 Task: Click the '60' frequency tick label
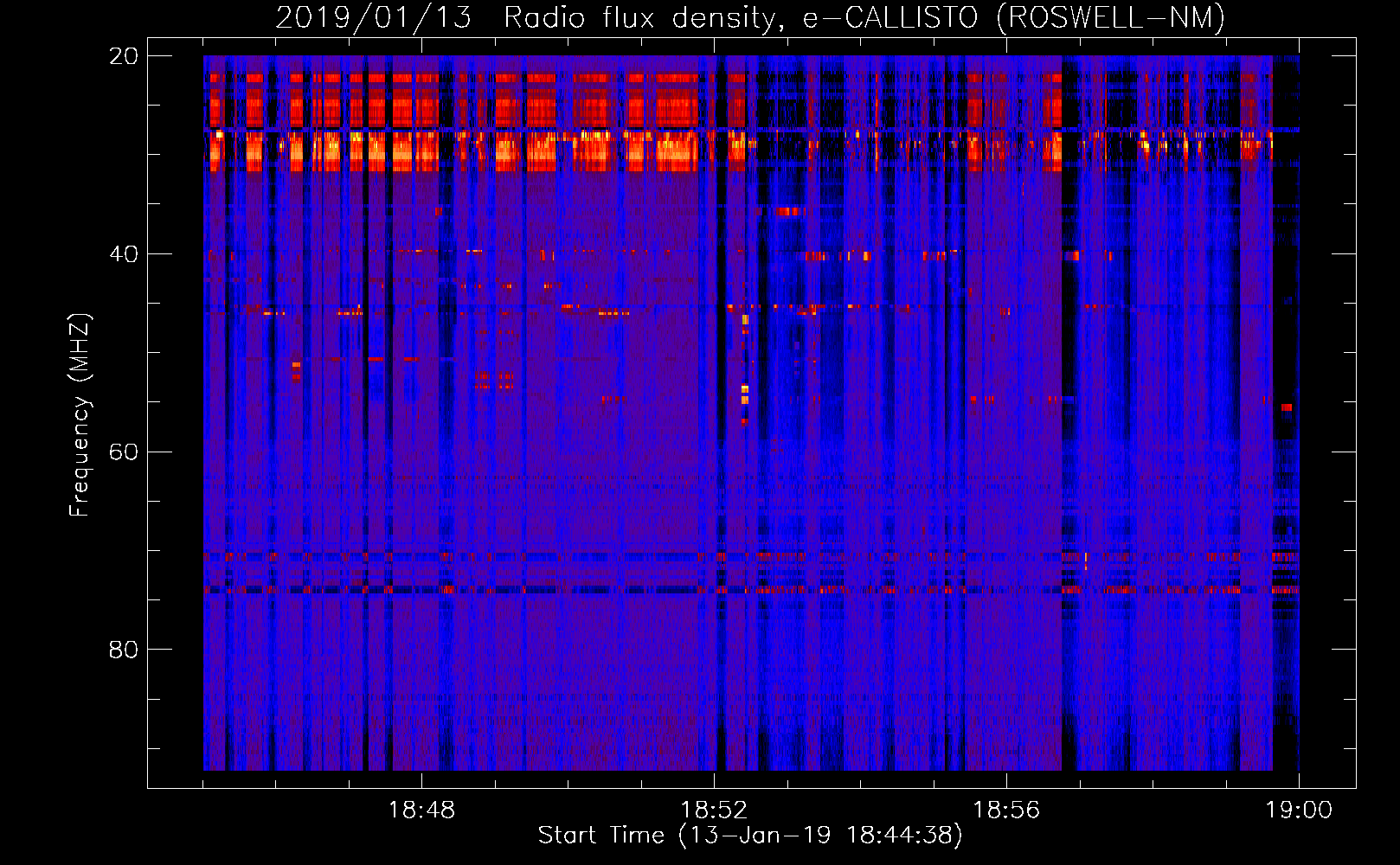[124, 452]
